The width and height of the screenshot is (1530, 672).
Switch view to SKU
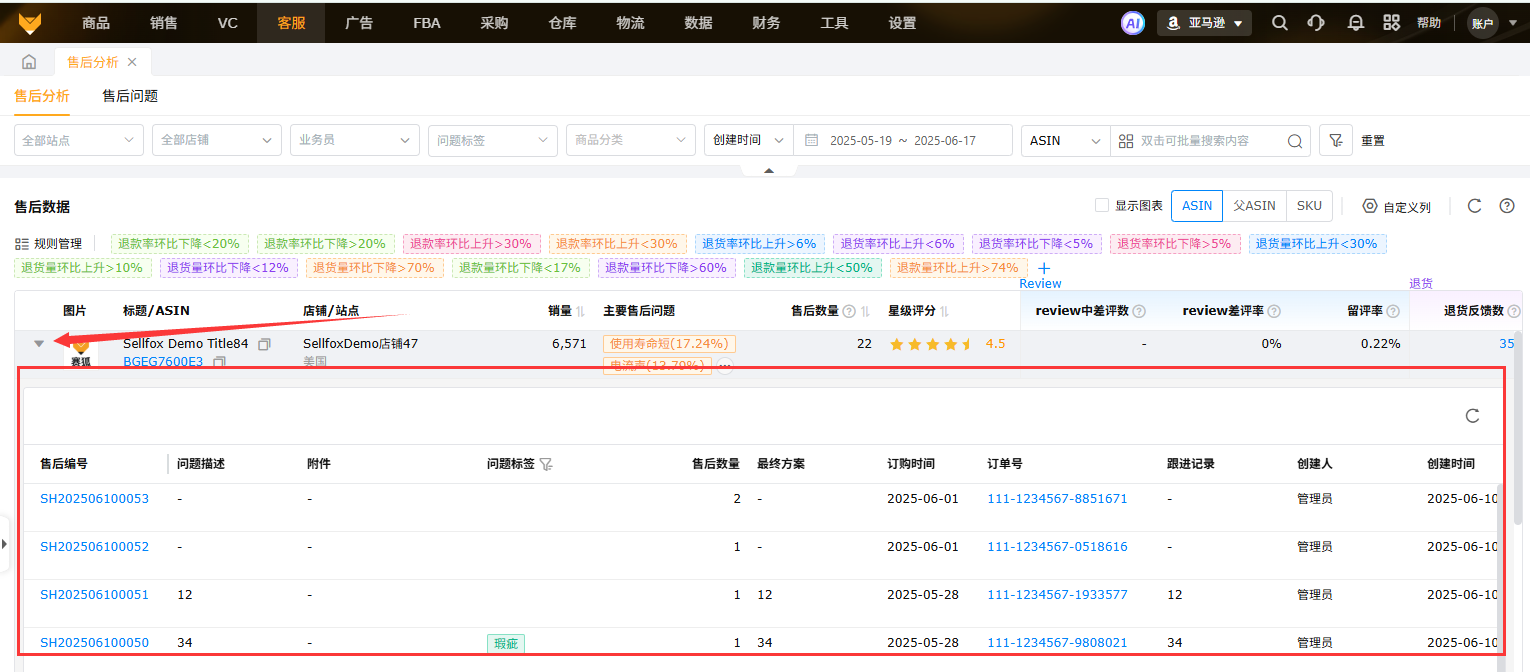pos(1308,206)
